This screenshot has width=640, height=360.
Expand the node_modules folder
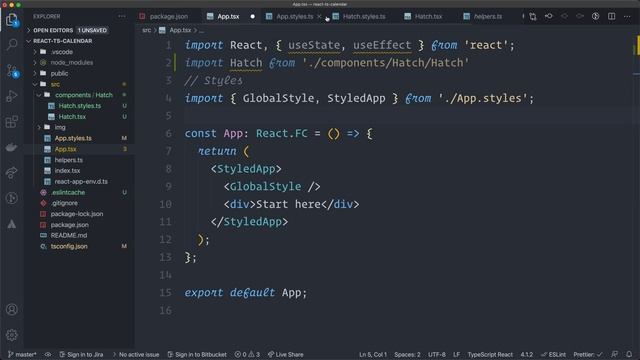(71, 62)
